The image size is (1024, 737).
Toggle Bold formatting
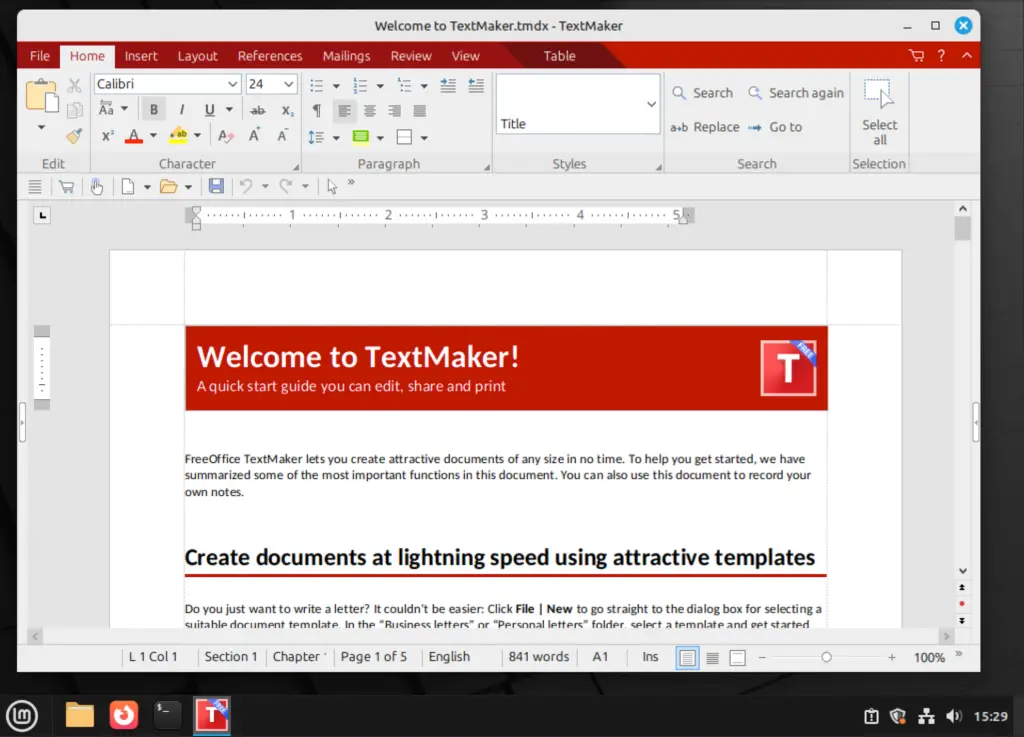coord(154,110)
